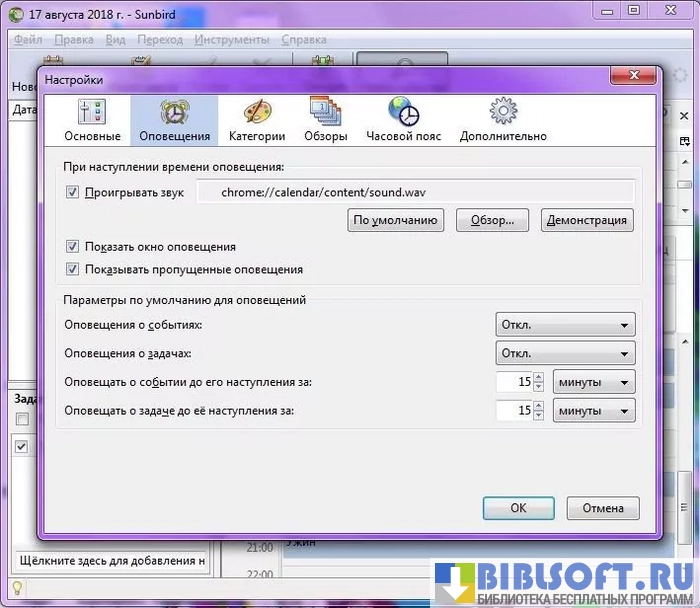Viewport: 700px width, 608px height.
Task: Toggle the Проигрывать звук checkbox
Action: [x=72, y=191]
